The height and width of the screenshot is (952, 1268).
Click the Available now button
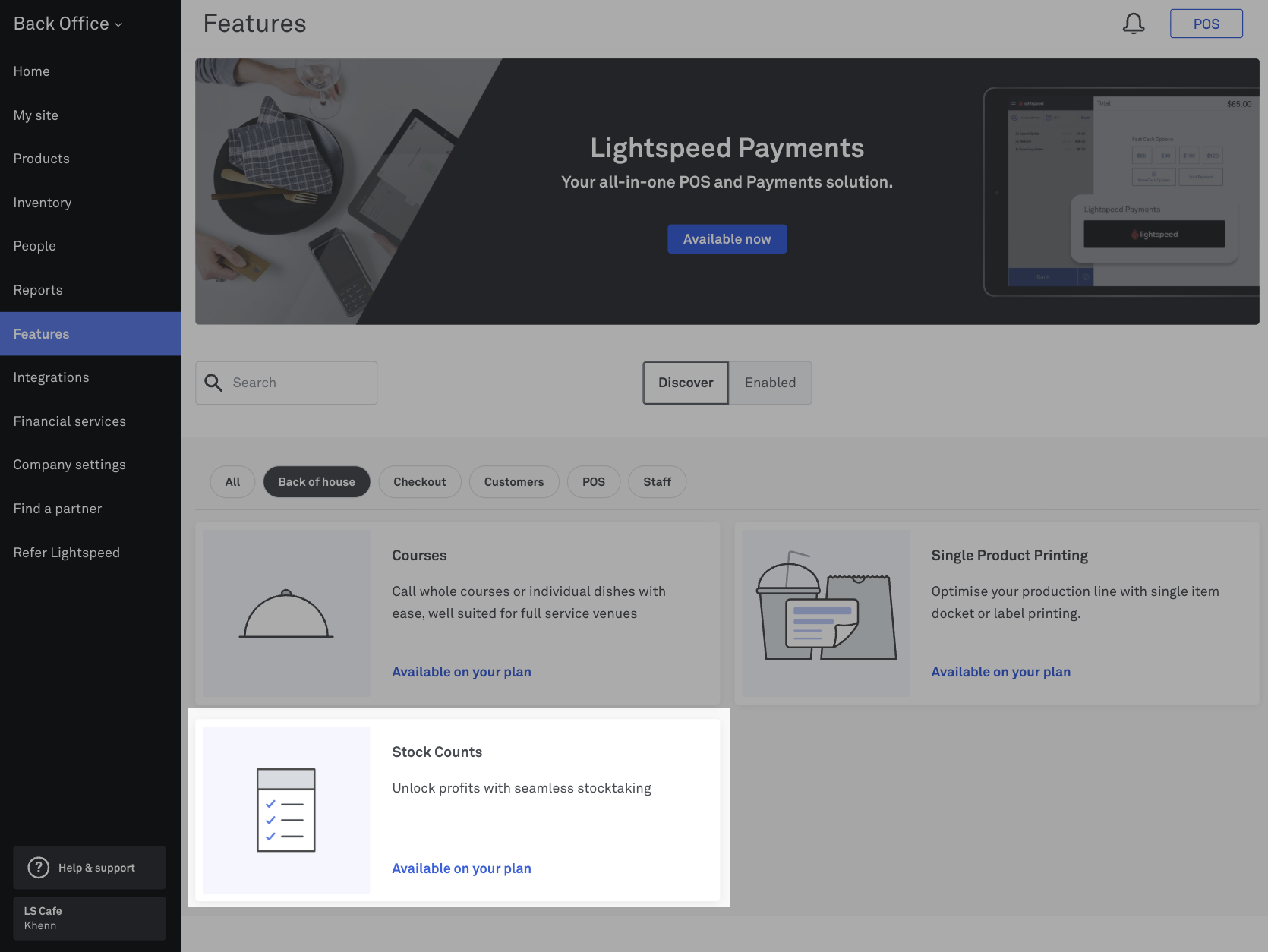coord(727,239)
